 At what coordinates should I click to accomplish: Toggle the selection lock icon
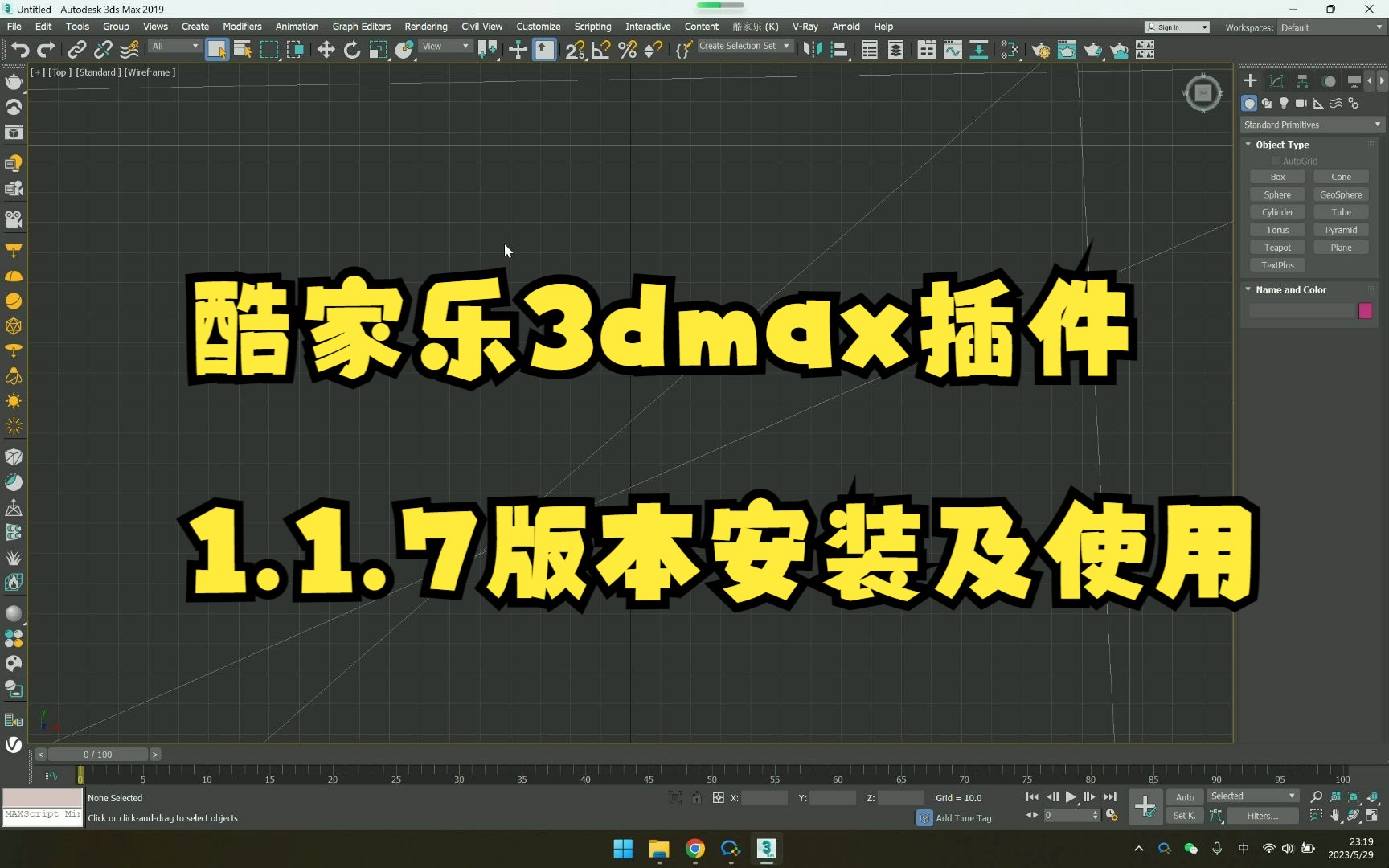point(697,797)
